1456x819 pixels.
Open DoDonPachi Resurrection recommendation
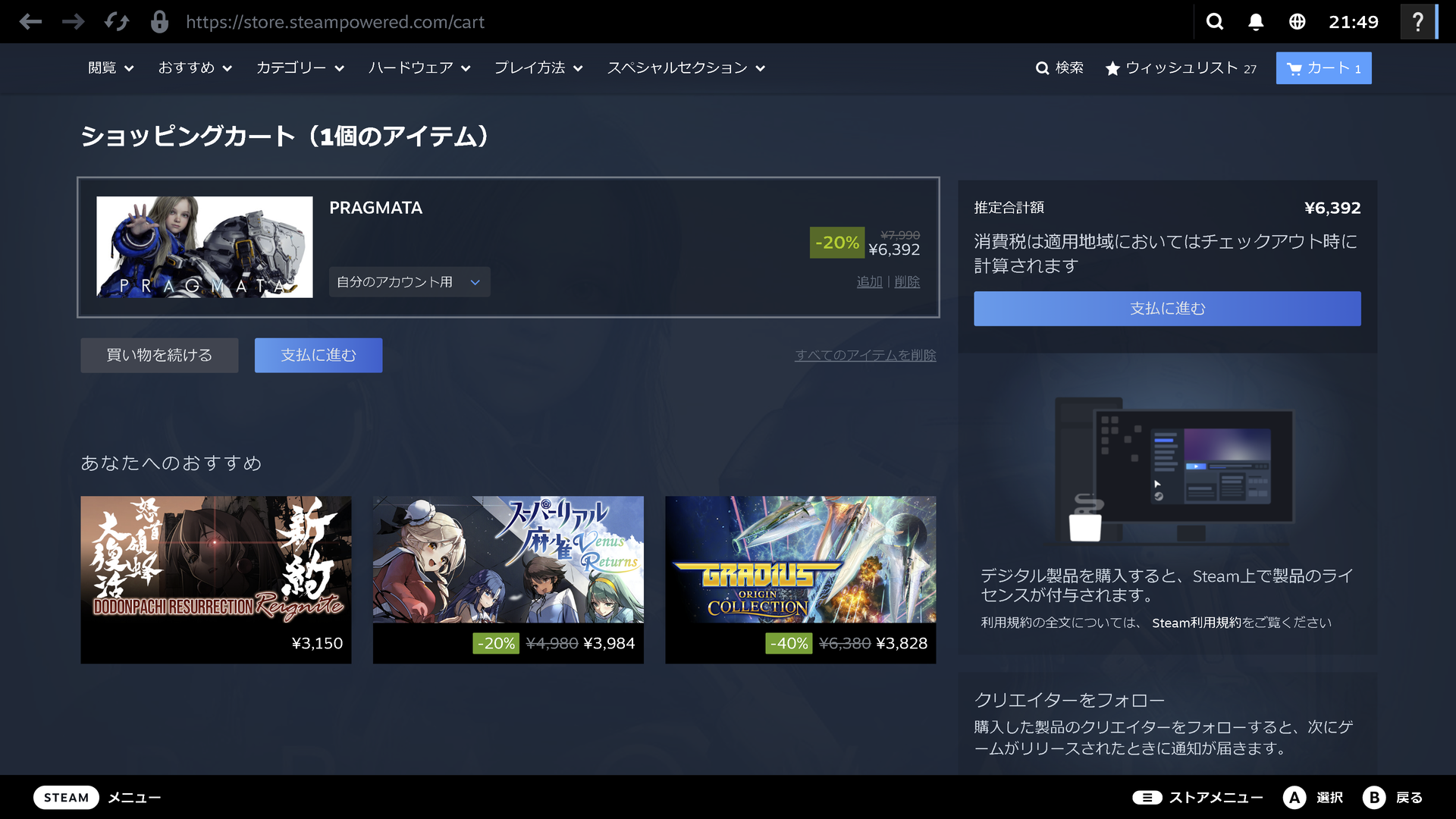[216, 580]
